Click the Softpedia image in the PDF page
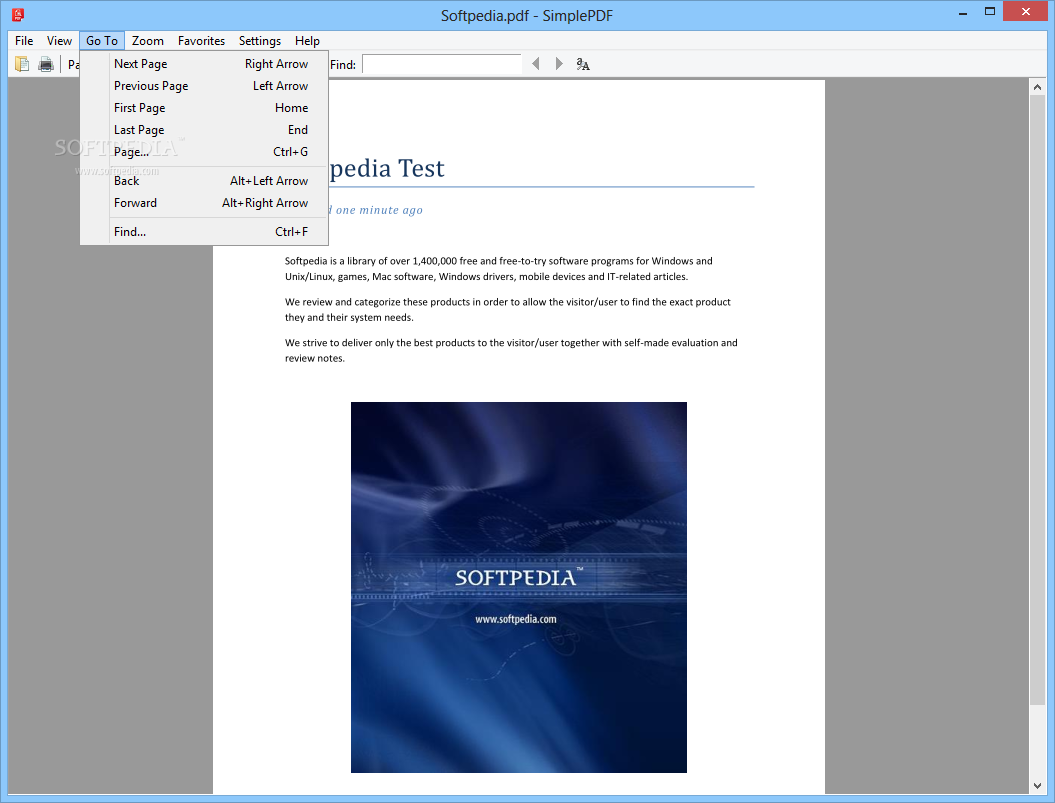The height and width of the screenshot is (803, 1055). click(x=519, y=587)
